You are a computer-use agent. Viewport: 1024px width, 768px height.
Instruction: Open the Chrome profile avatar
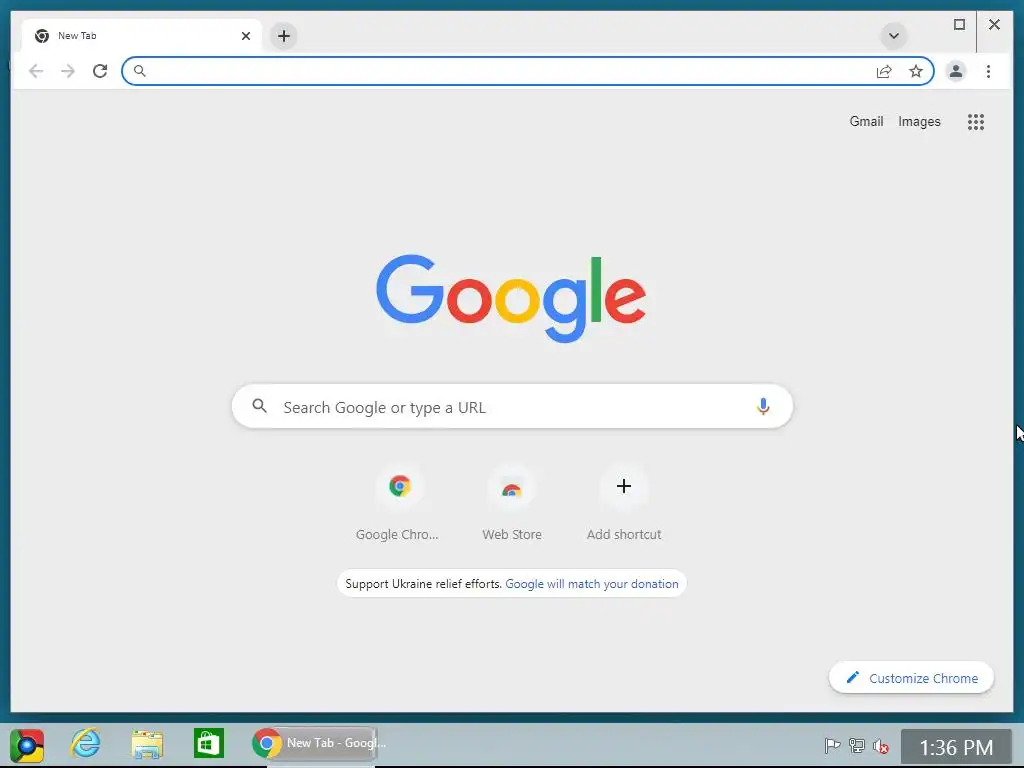pyautogui.click(x=955, y=71)
